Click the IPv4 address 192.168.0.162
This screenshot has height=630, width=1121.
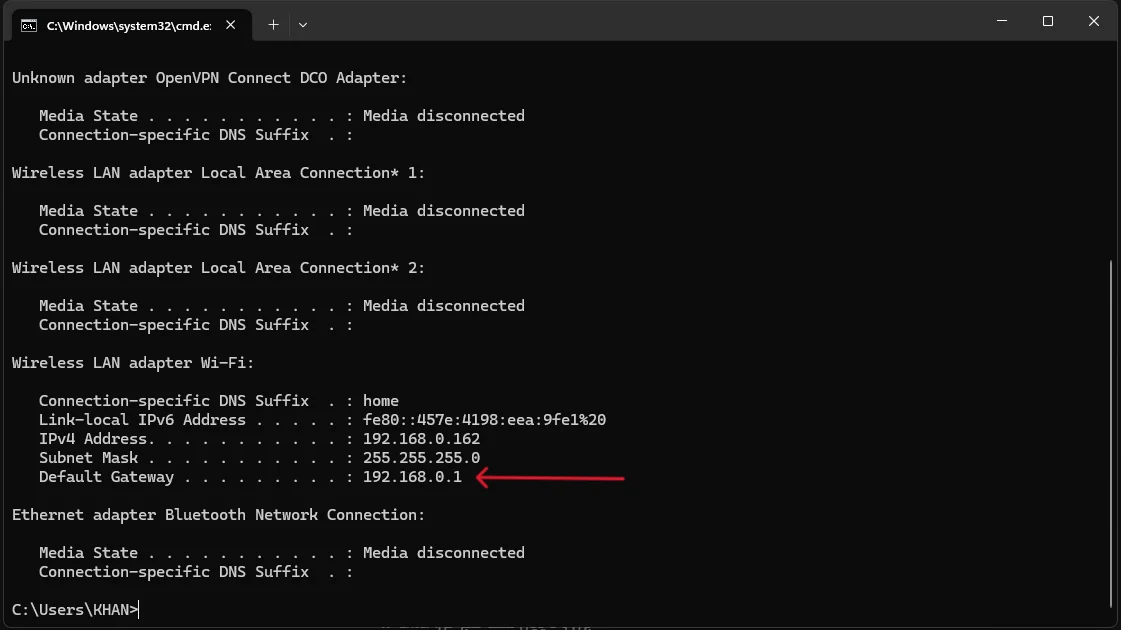[421, 439]
